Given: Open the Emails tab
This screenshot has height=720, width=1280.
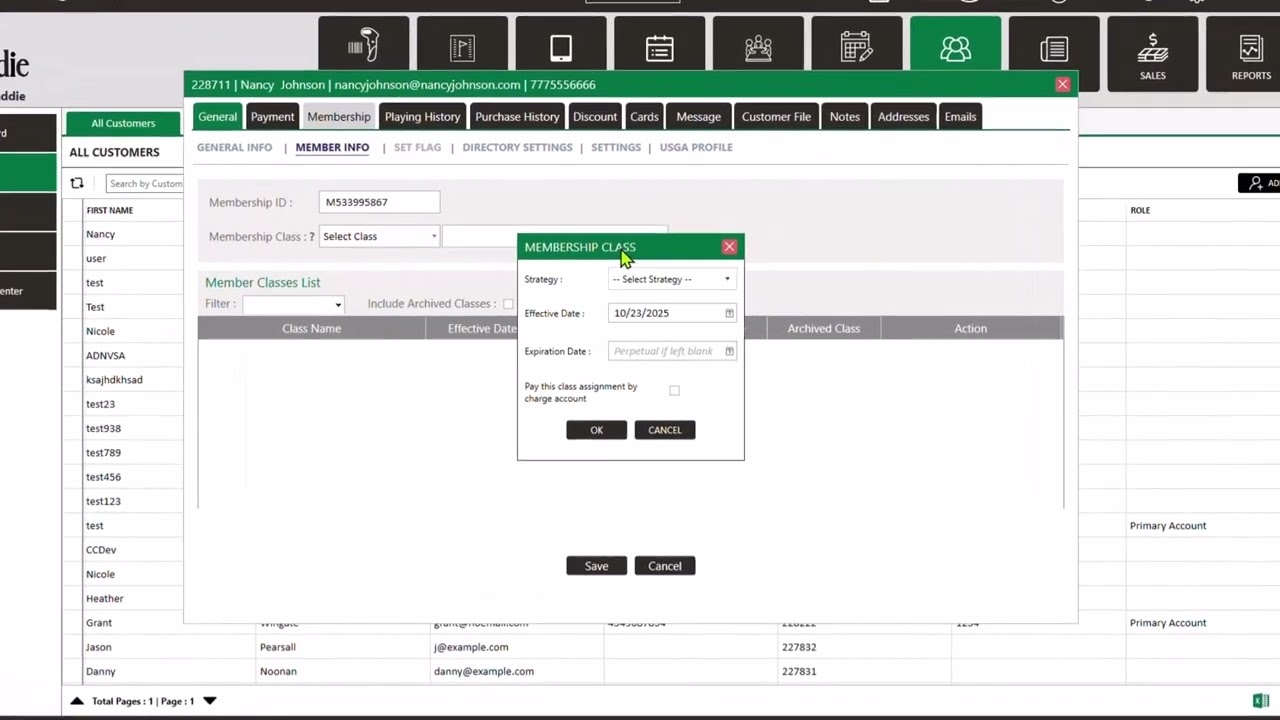Looking at the screenshot, I should click(960, 117).
